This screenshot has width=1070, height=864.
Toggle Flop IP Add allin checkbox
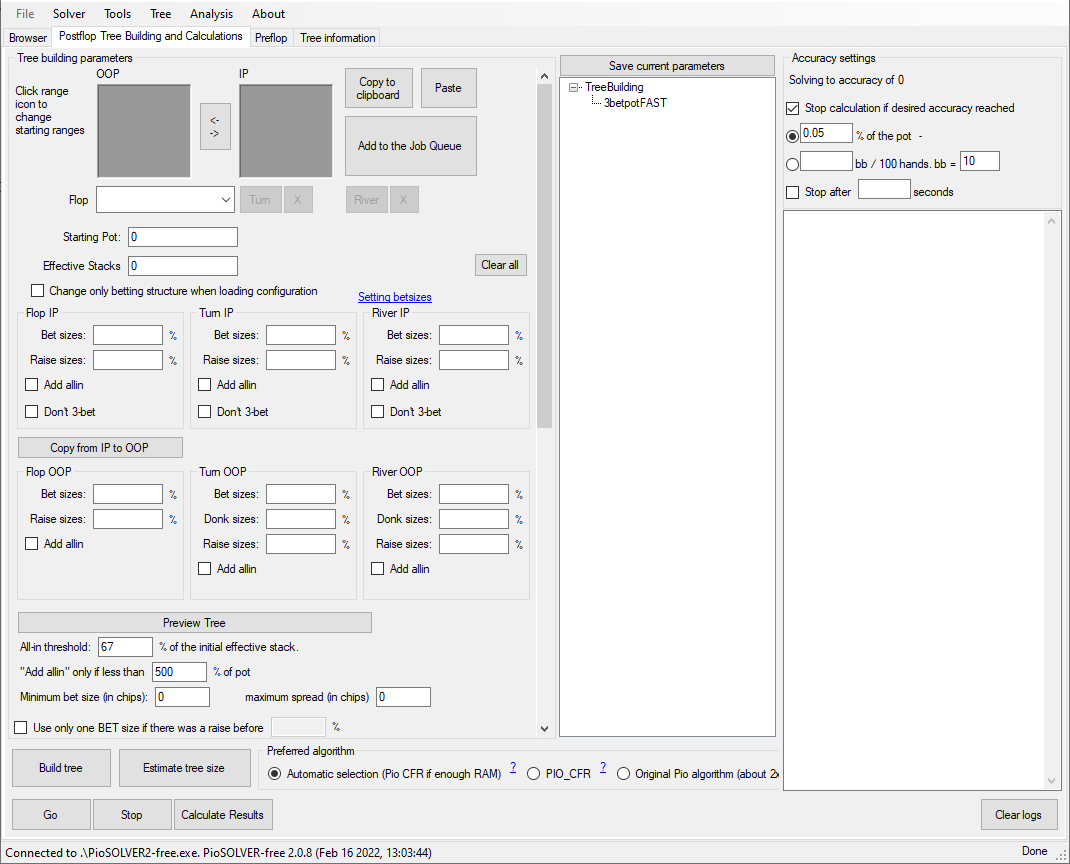point(31,385)
